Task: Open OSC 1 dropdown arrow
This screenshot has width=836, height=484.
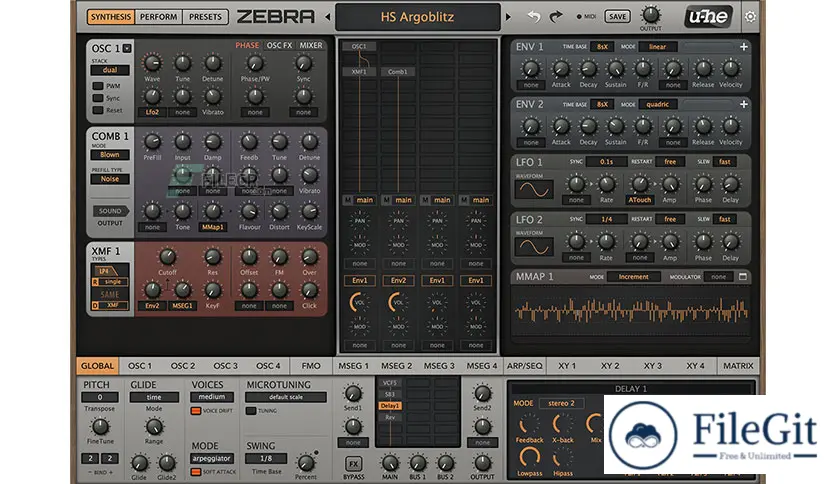Action: click(127, 49)
